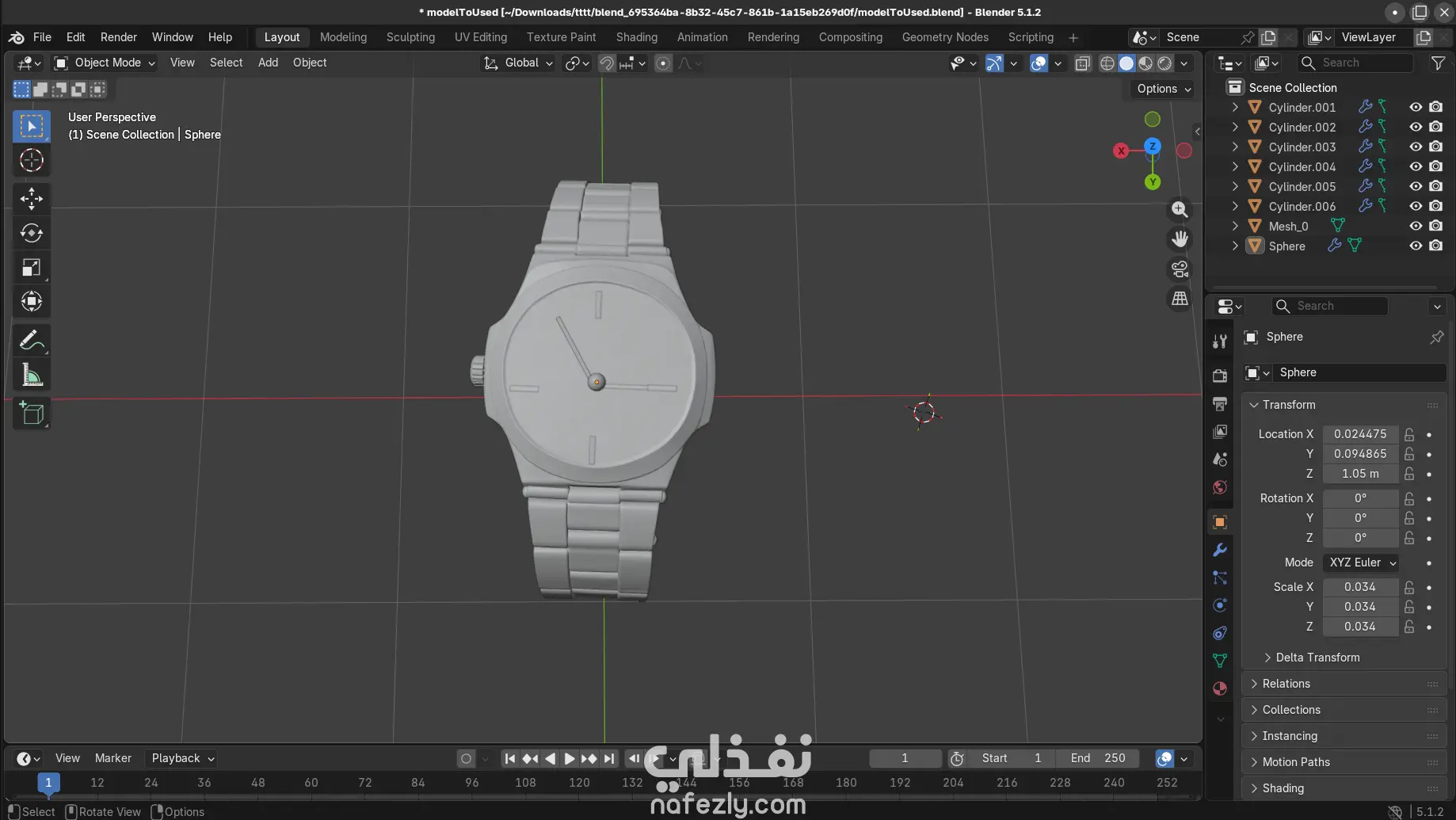Switch to the Shading workspace tab
Screen dimensions: 1456x820
(636, 37)
